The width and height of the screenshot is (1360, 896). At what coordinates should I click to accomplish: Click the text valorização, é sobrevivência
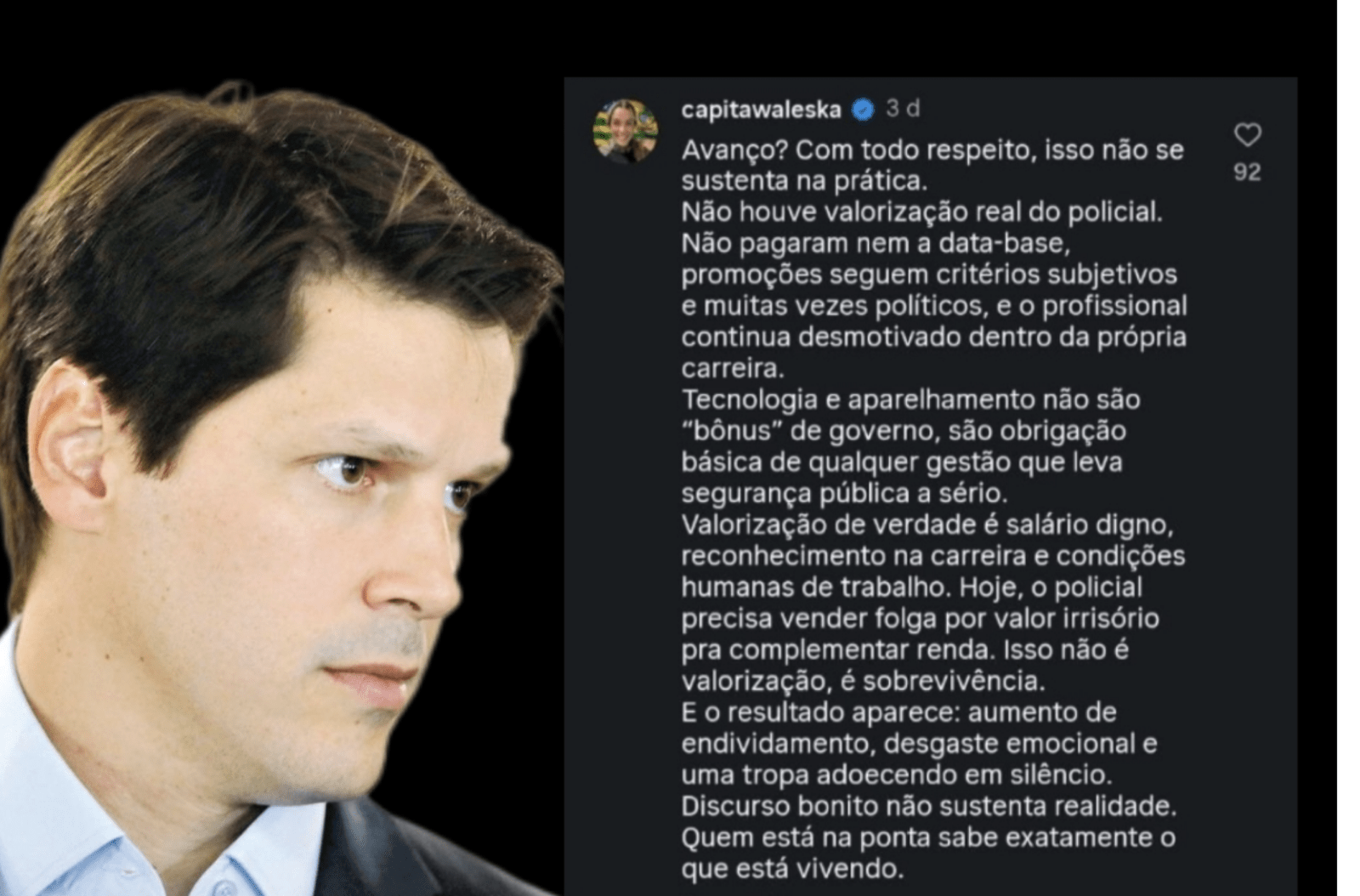pos(863,681)
